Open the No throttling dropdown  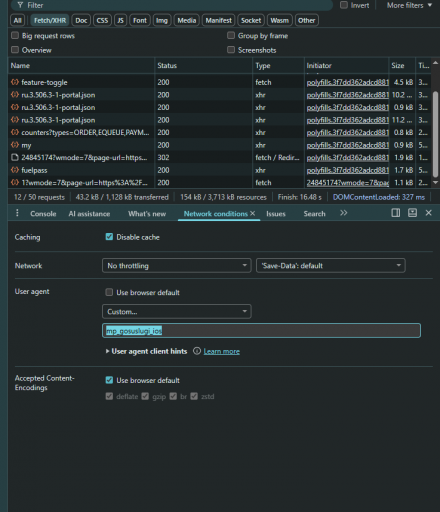(x=176, y=266)
